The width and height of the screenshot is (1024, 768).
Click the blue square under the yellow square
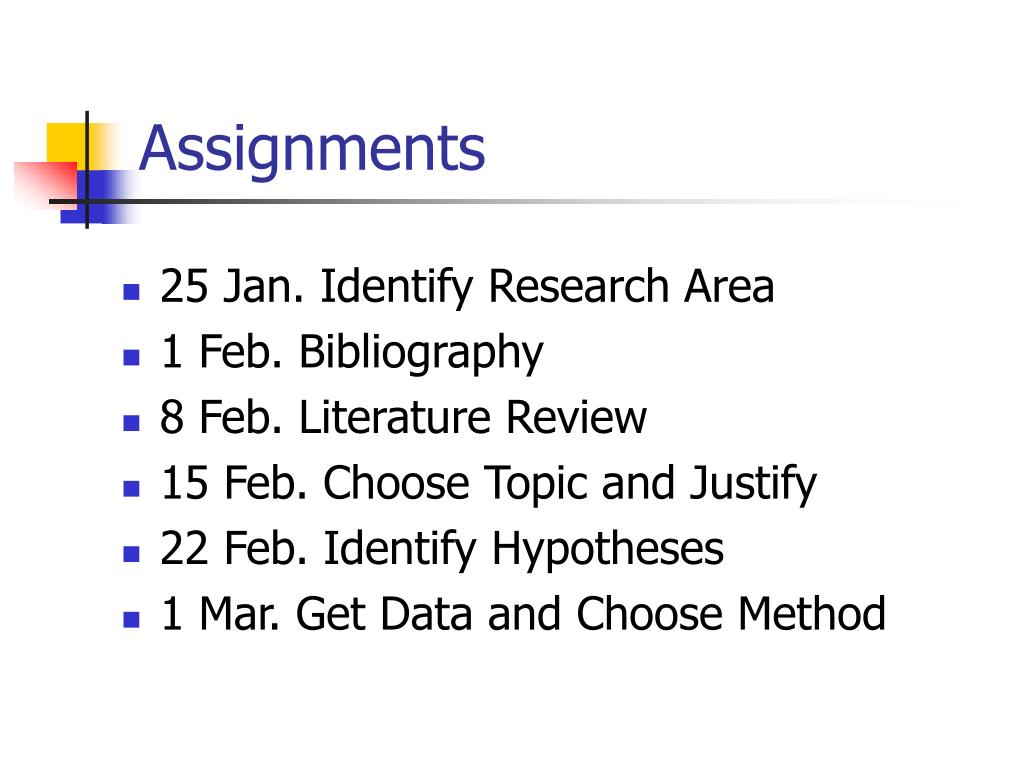[x=98, y=197]
